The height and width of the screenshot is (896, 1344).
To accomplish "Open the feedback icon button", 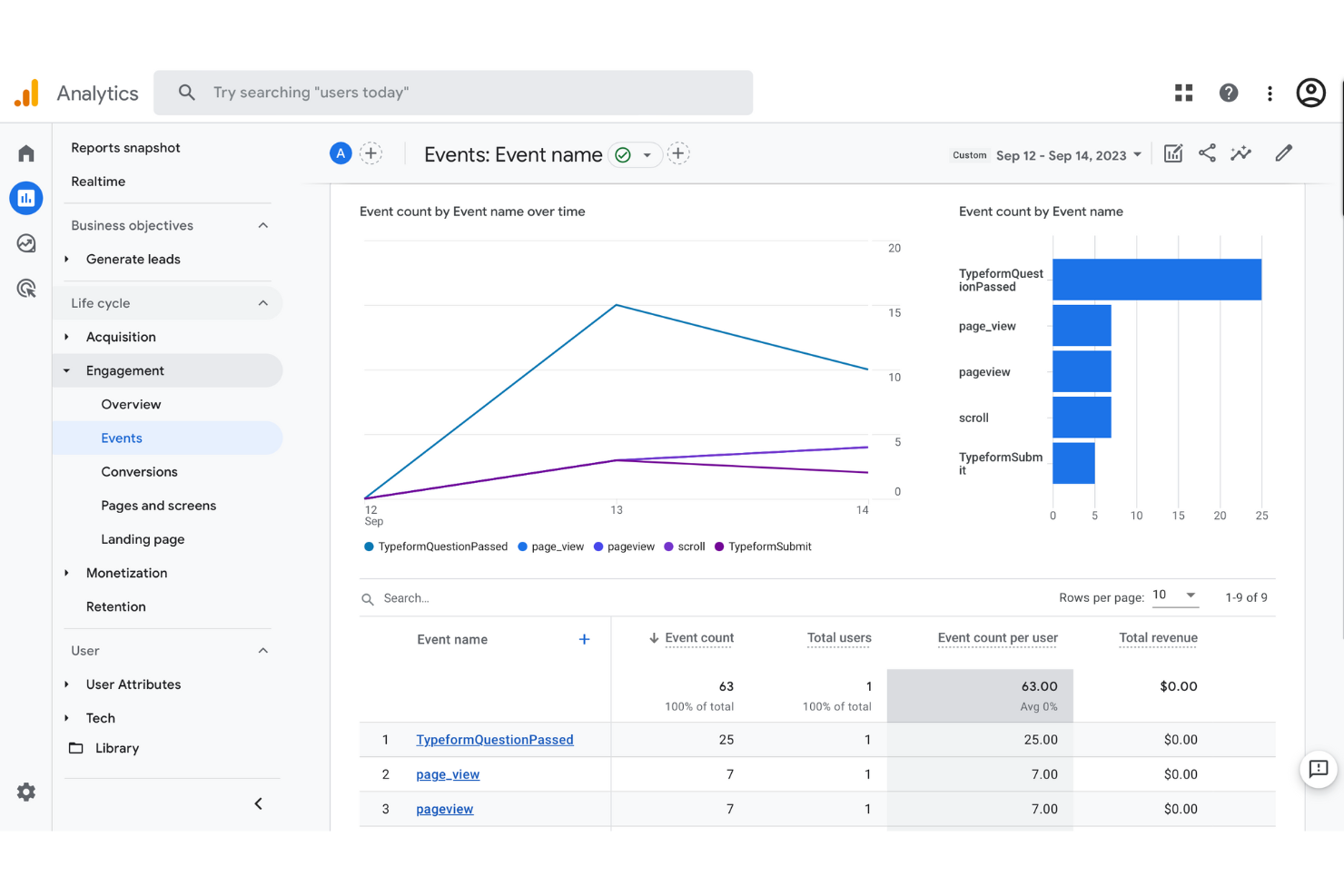I will click(1319, 769).
